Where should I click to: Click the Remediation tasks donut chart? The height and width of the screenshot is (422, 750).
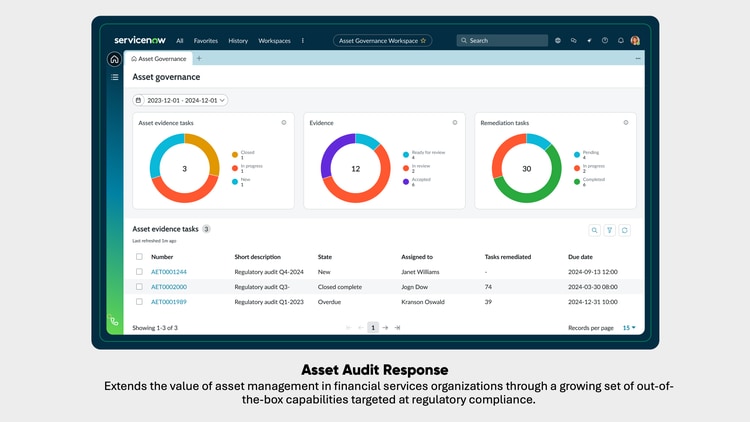click(x=527, y=168)
